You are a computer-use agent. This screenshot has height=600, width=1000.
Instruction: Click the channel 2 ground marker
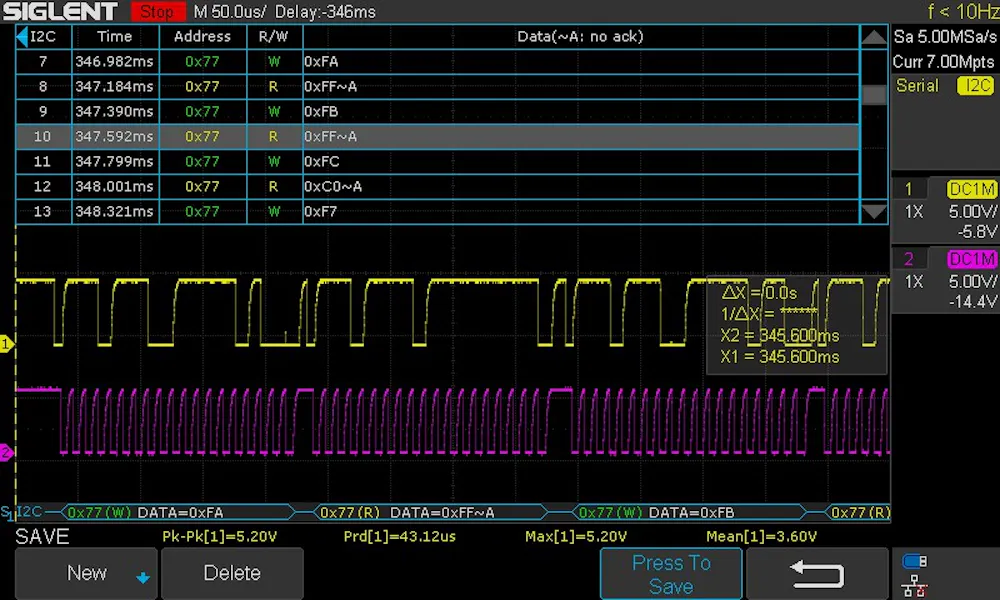point(6,453)
